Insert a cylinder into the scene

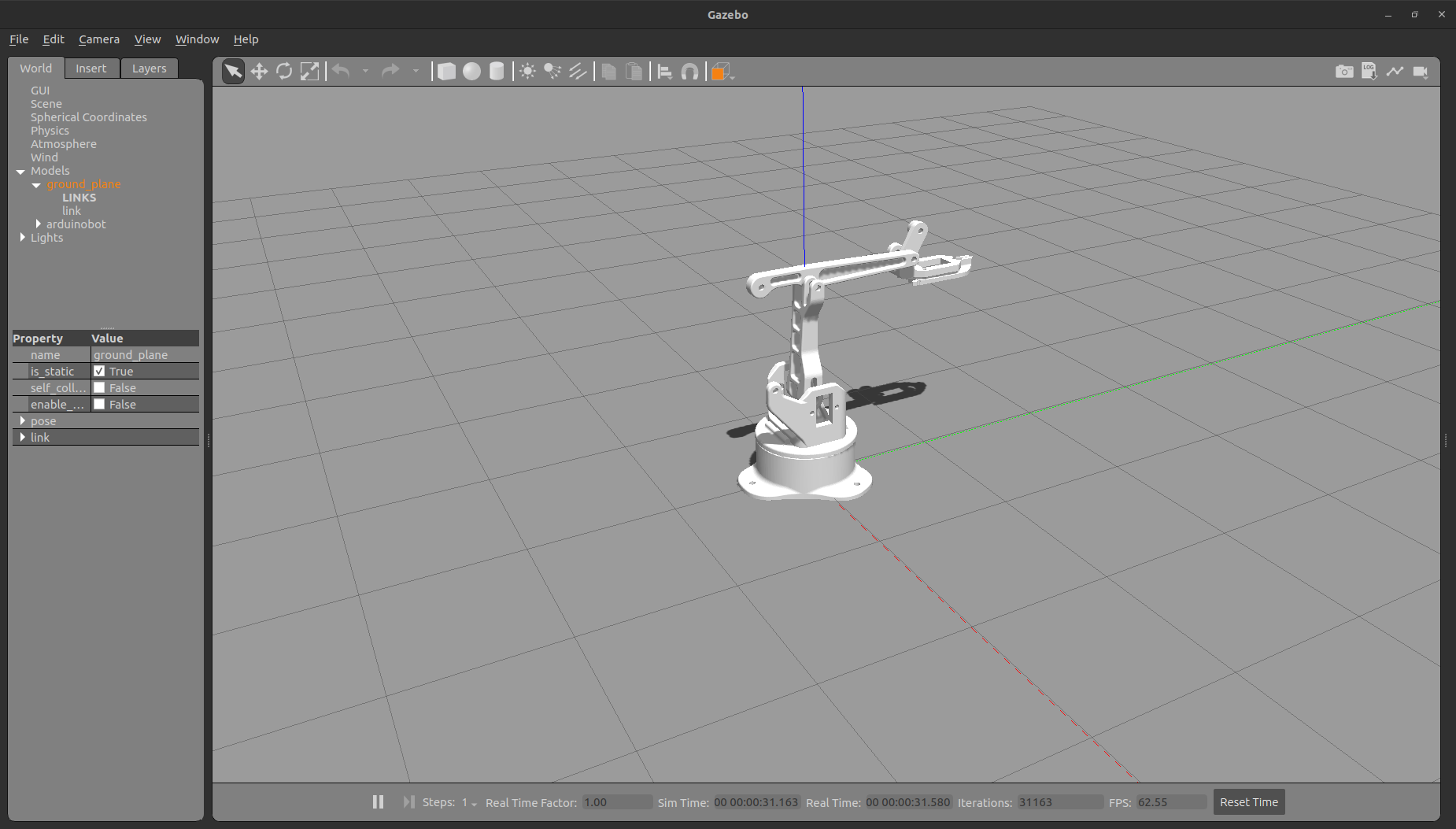click(x=497, y=71)
